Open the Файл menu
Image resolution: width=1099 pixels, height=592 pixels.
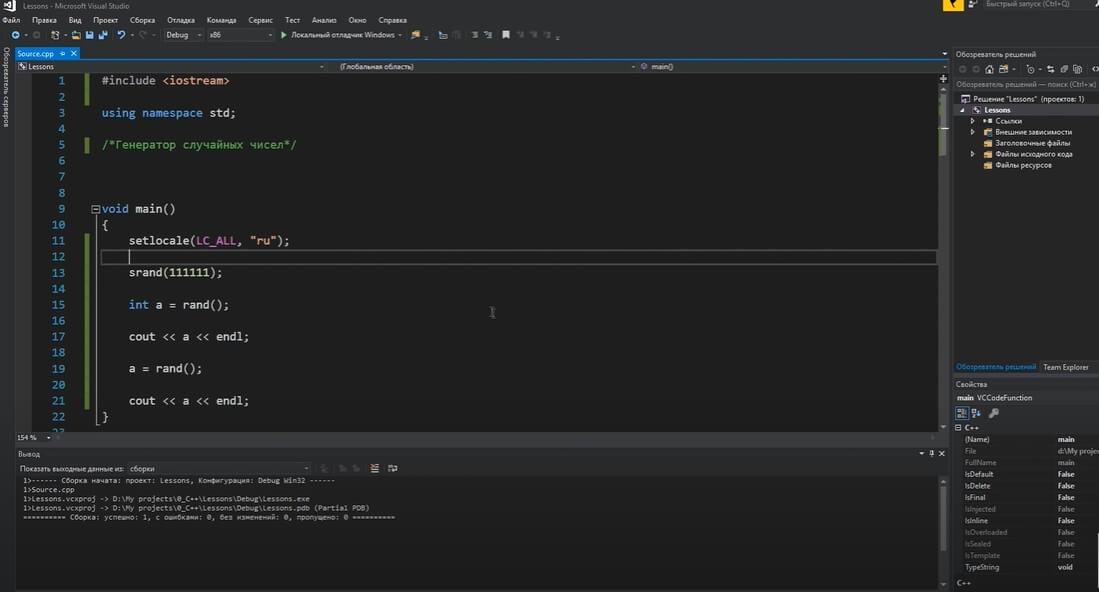pyautogui.click(x=11, y=20)
